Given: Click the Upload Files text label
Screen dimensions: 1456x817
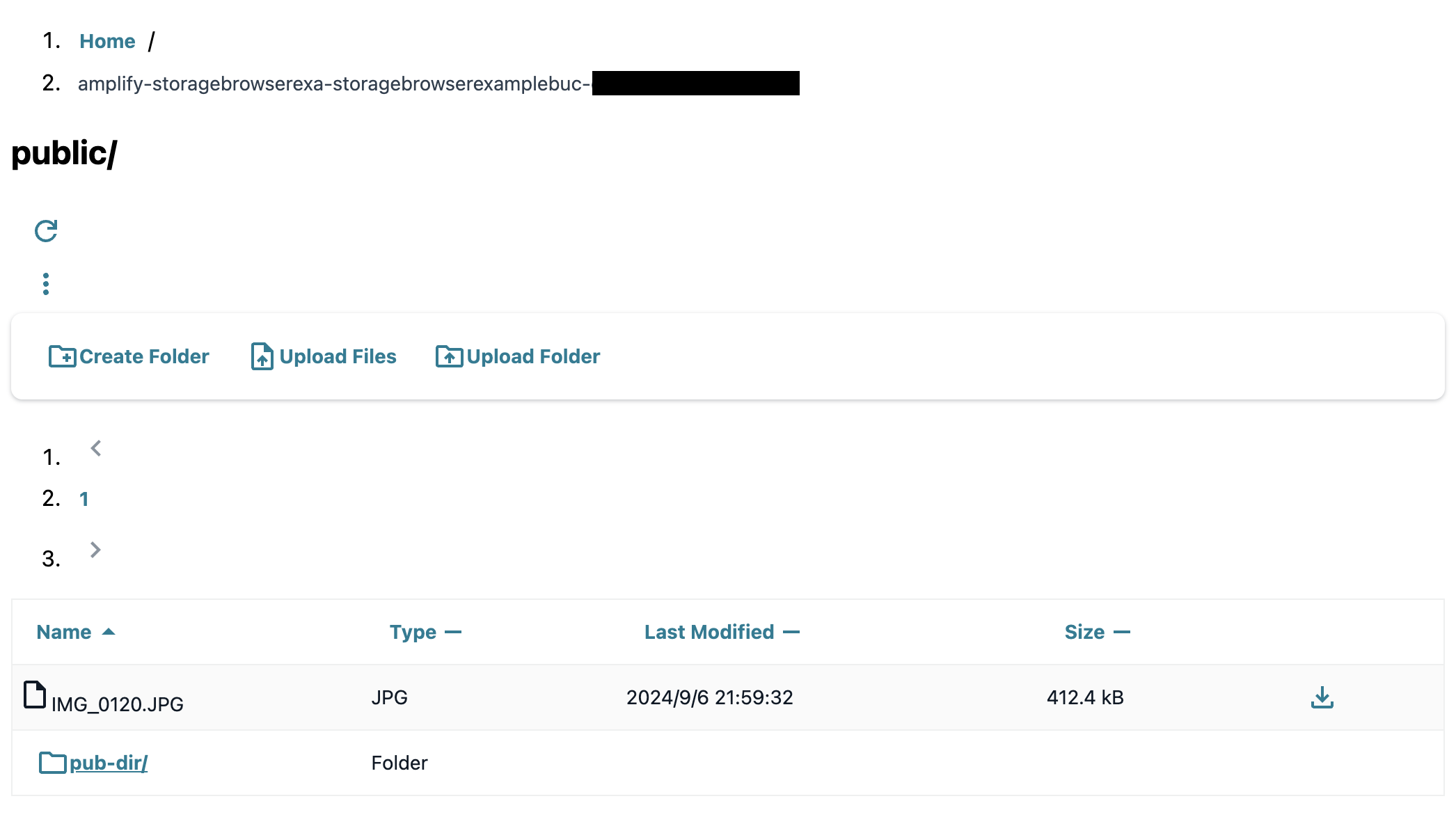Looking at the screenshot, I should pos(338,356).
